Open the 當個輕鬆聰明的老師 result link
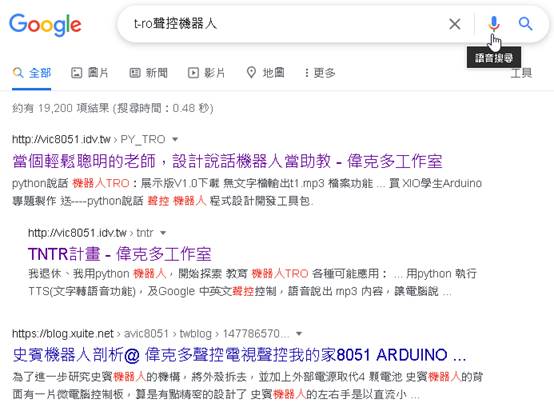 227,161
